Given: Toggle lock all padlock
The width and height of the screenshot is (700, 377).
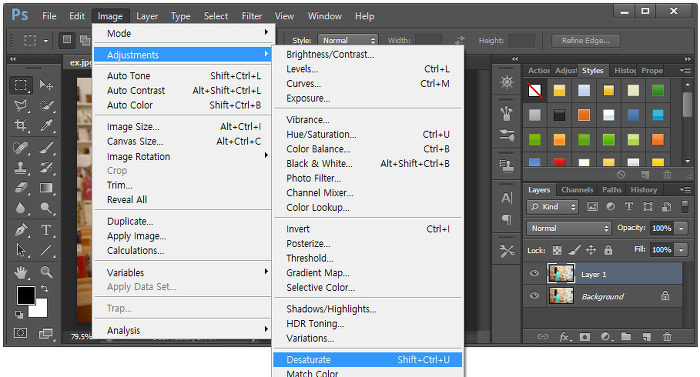Looking at the screenshot, I should (608, 250).
